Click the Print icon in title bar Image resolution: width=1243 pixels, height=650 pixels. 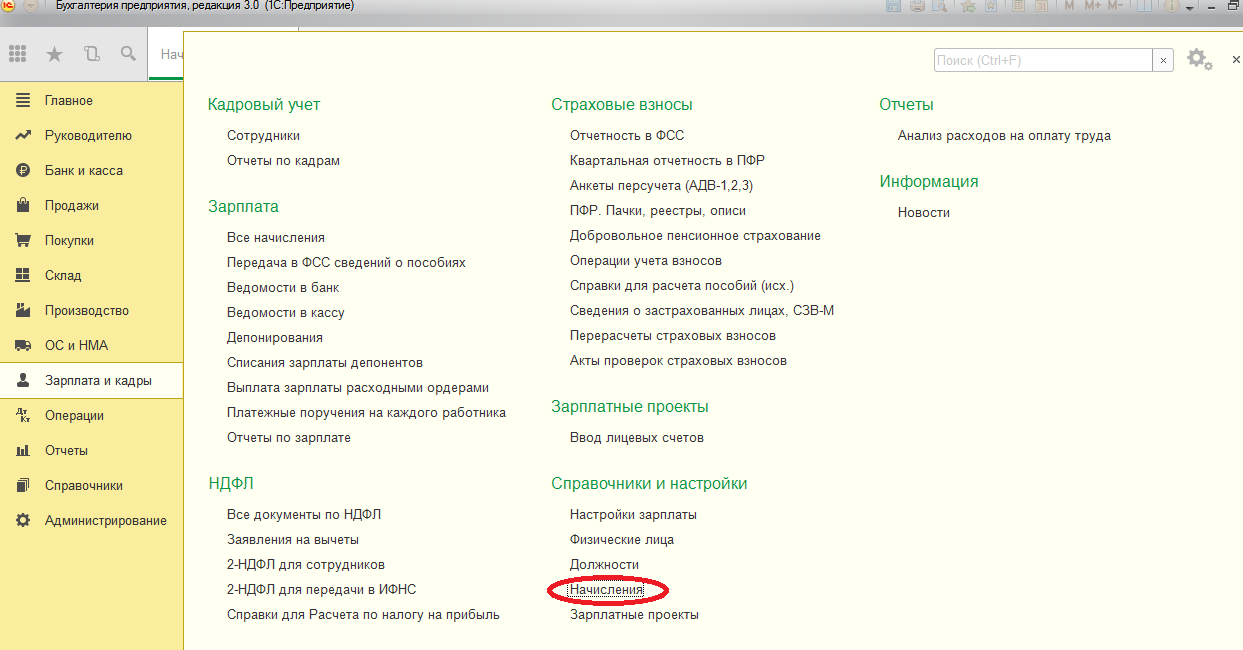tap(917, 5)
